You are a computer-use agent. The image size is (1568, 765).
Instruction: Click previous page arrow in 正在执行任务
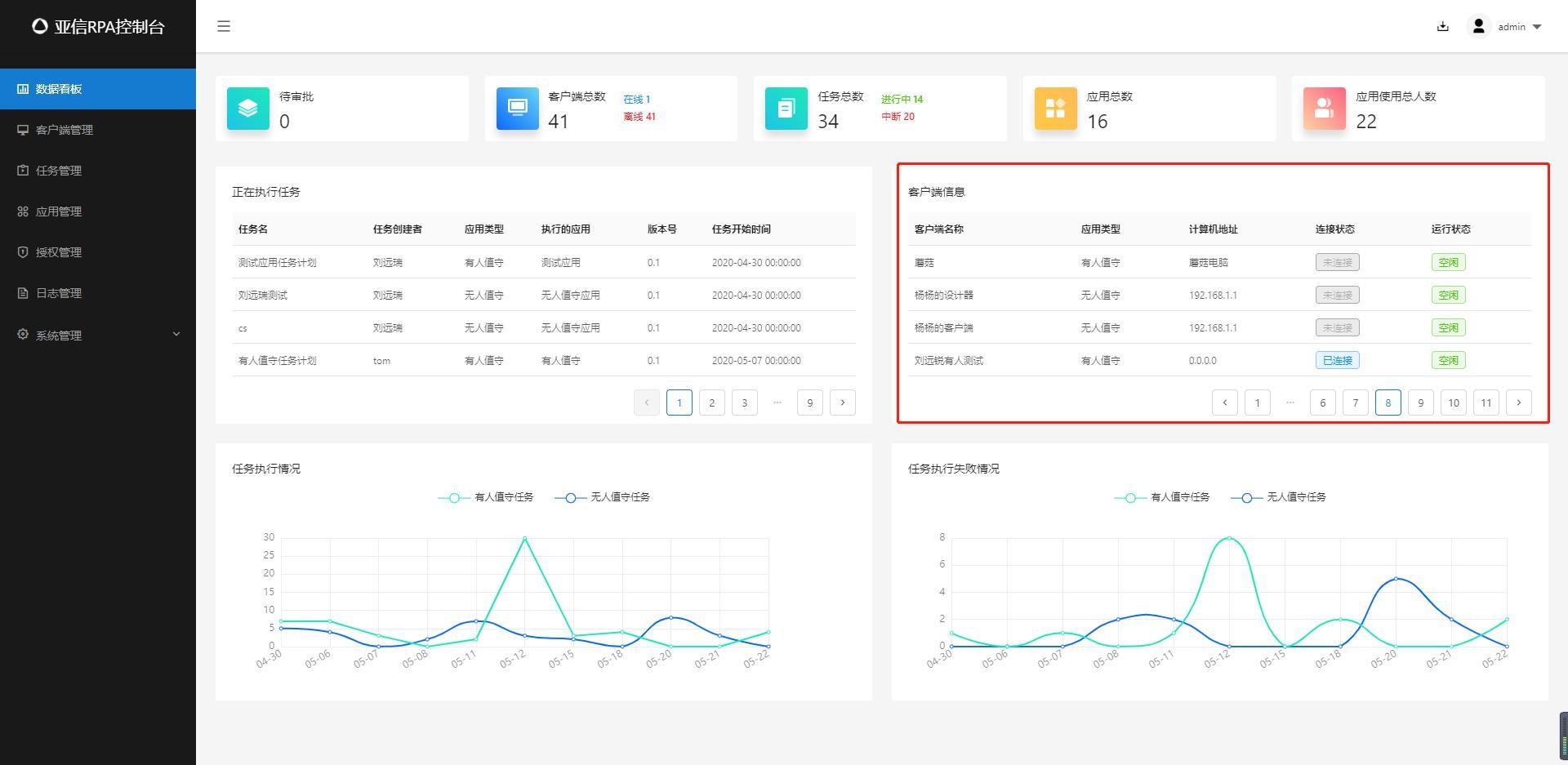tap(647, 403)
